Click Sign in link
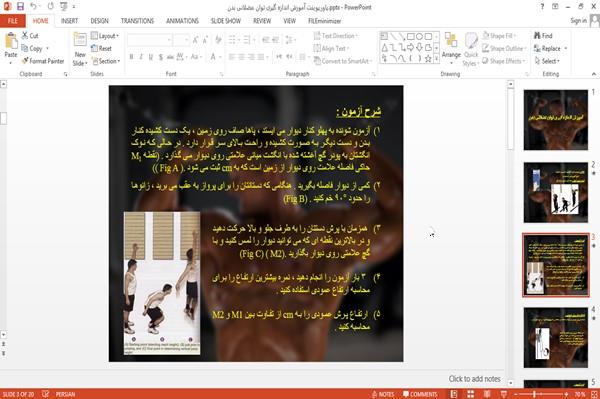The image size is (600, 399). click(578, 21)
